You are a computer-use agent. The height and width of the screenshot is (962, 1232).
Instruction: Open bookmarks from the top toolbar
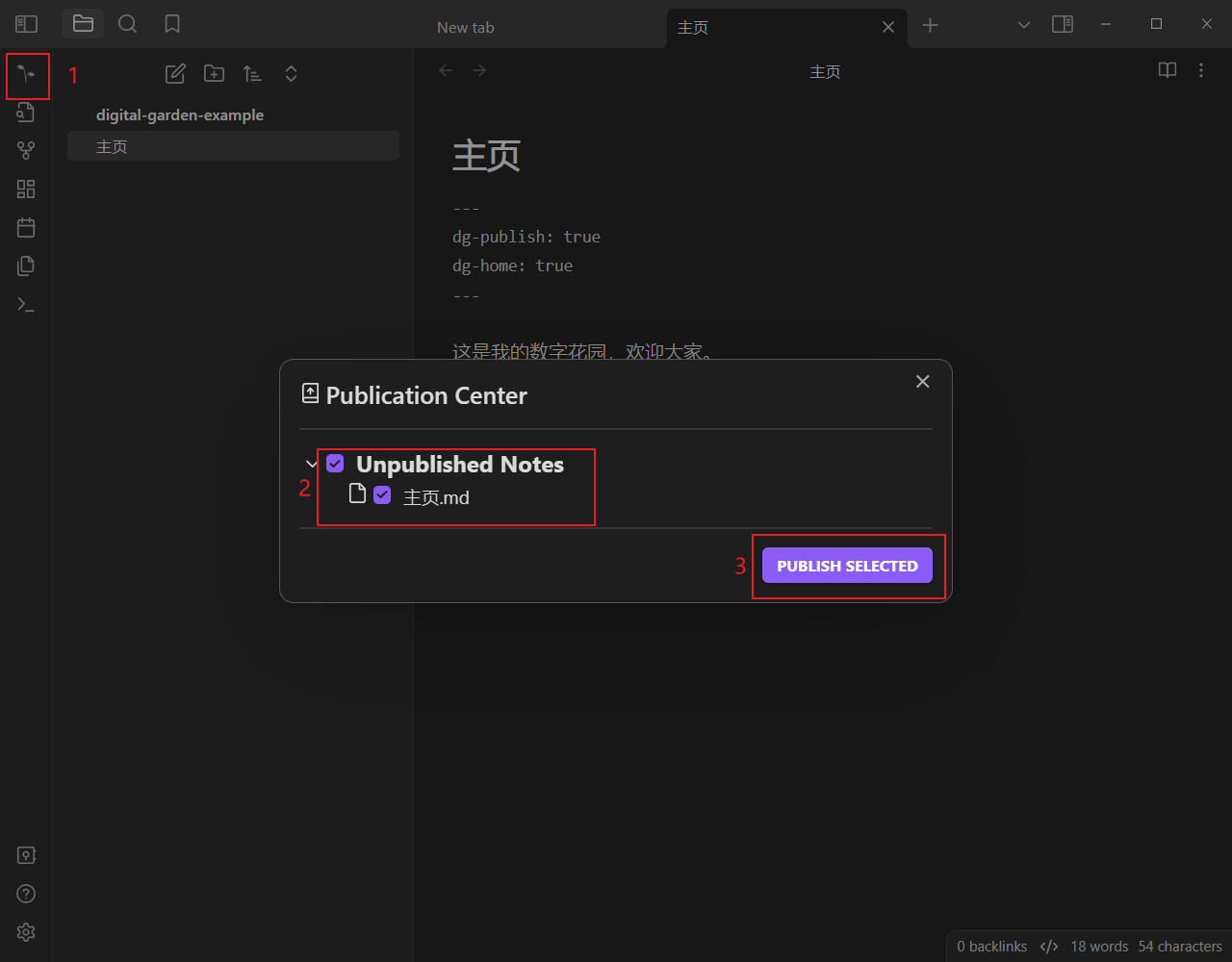pyautogui.click(x=171, y=24)
